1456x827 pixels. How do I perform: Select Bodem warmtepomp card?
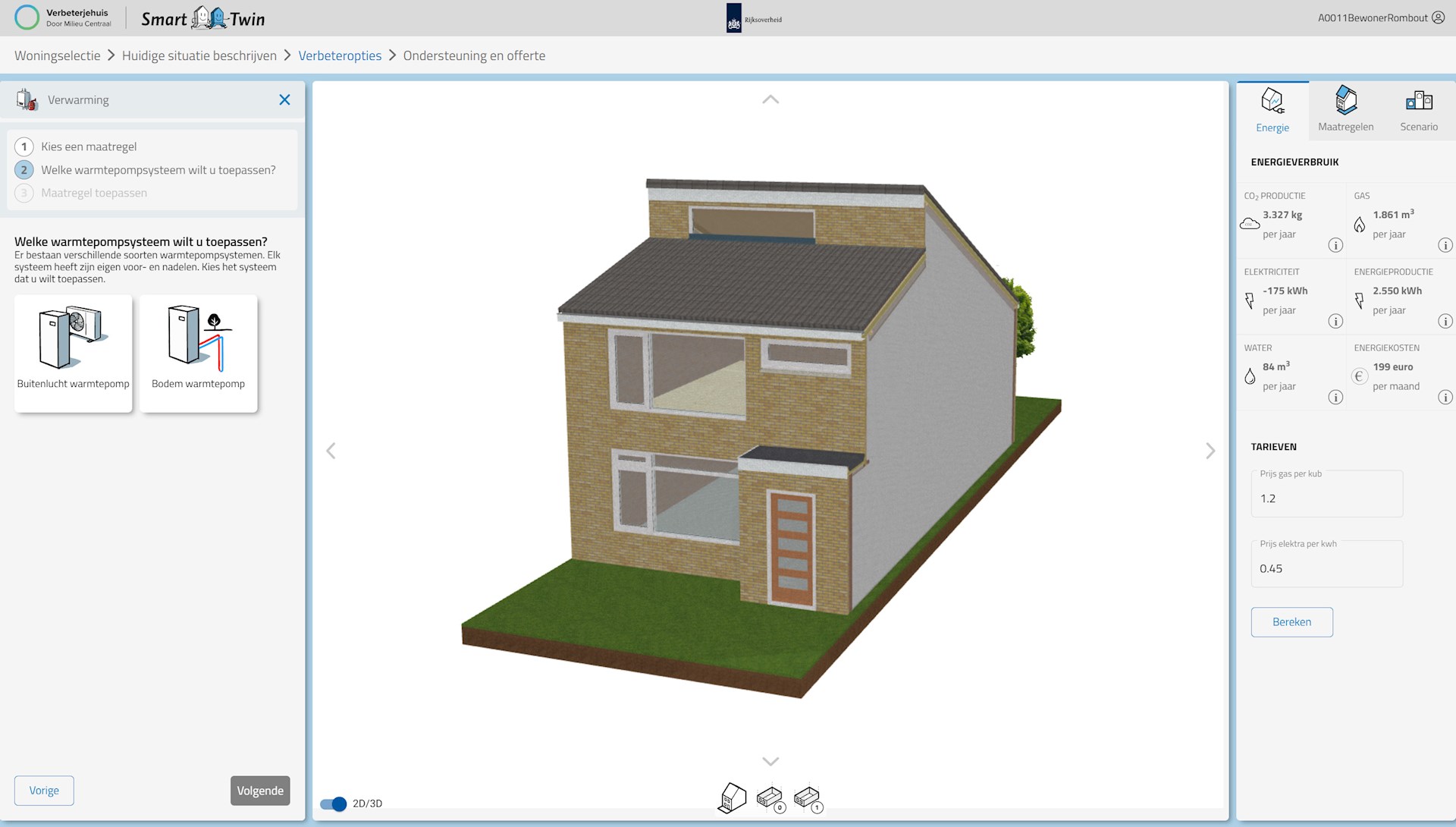pos(199,354)
